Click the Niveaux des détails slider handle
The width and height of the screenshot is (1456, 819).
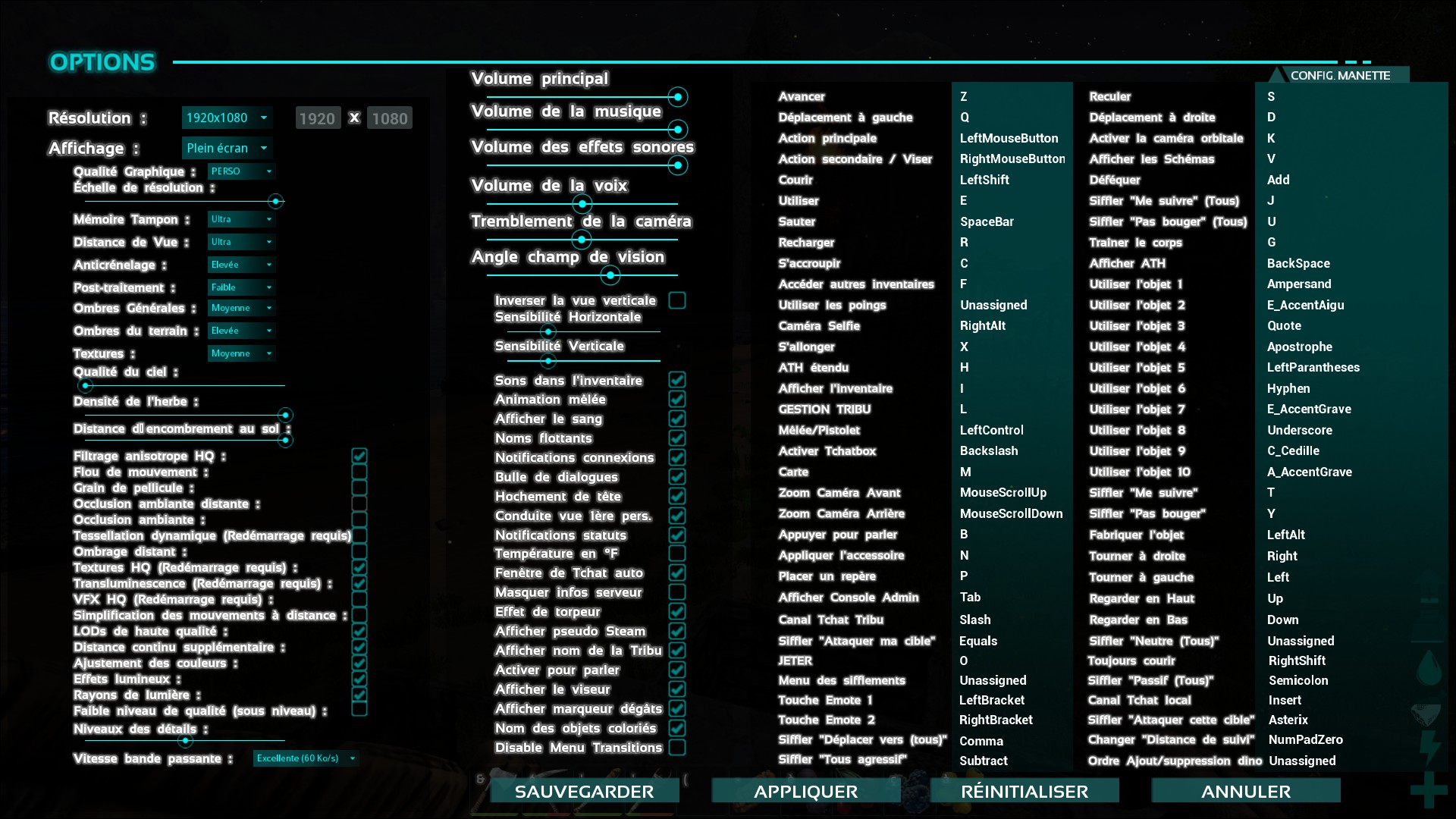(x=186, y=741)
